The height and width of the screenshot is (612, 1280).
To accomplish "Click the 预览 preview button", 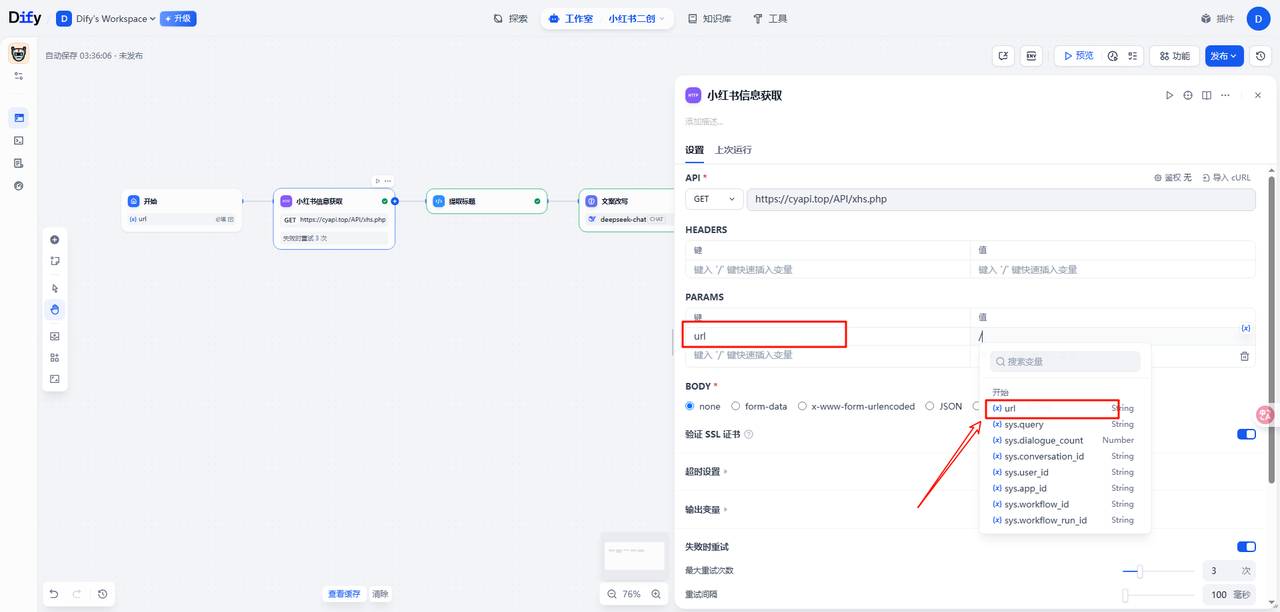I will 1078,56.
